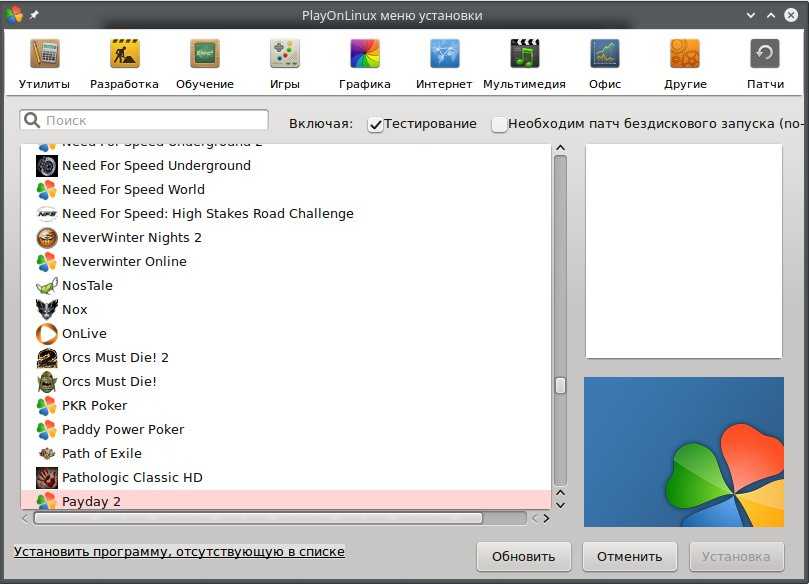
Task: Open the Утилиты category icon
Action: pyautogui.click(x=44, y=54)
